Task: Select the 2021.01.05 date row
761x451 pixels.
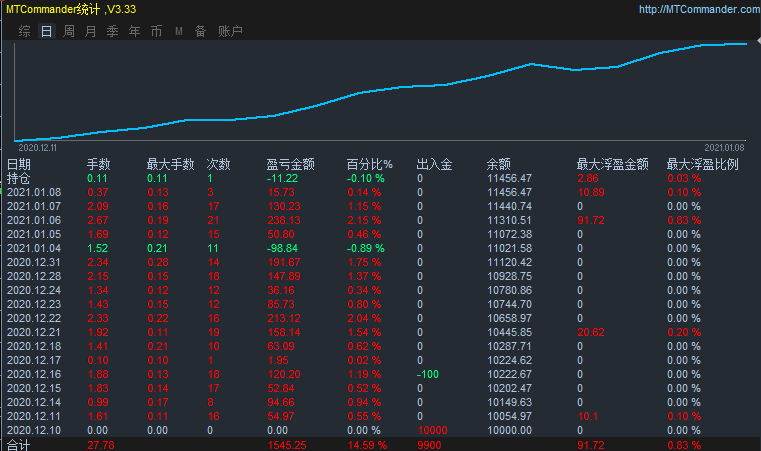Action: click(34, 234)
